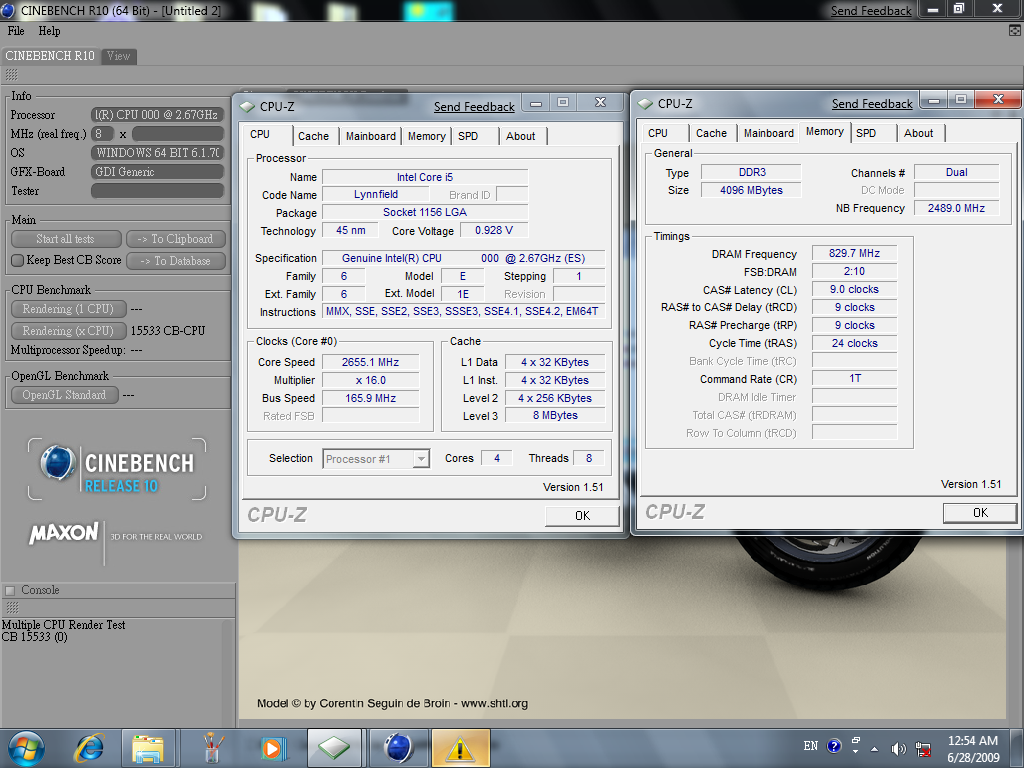
Task: Click the "2655.1 MHz" core speed value
Action: point(370,362)
